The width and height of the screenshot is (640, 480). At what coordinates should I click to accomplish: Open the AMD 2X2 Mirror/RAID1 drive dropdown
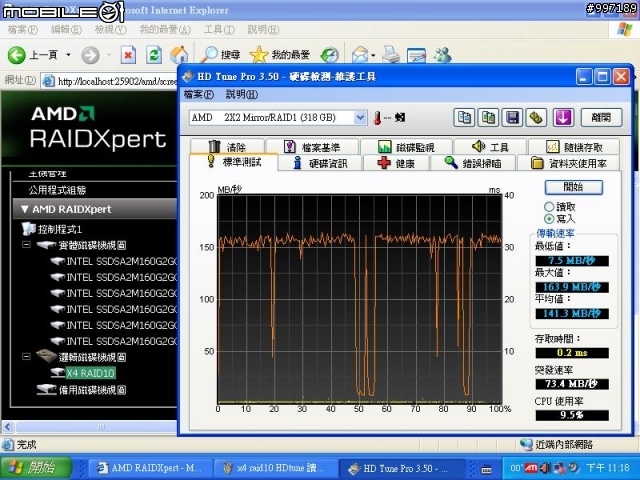tap(360, 118)
